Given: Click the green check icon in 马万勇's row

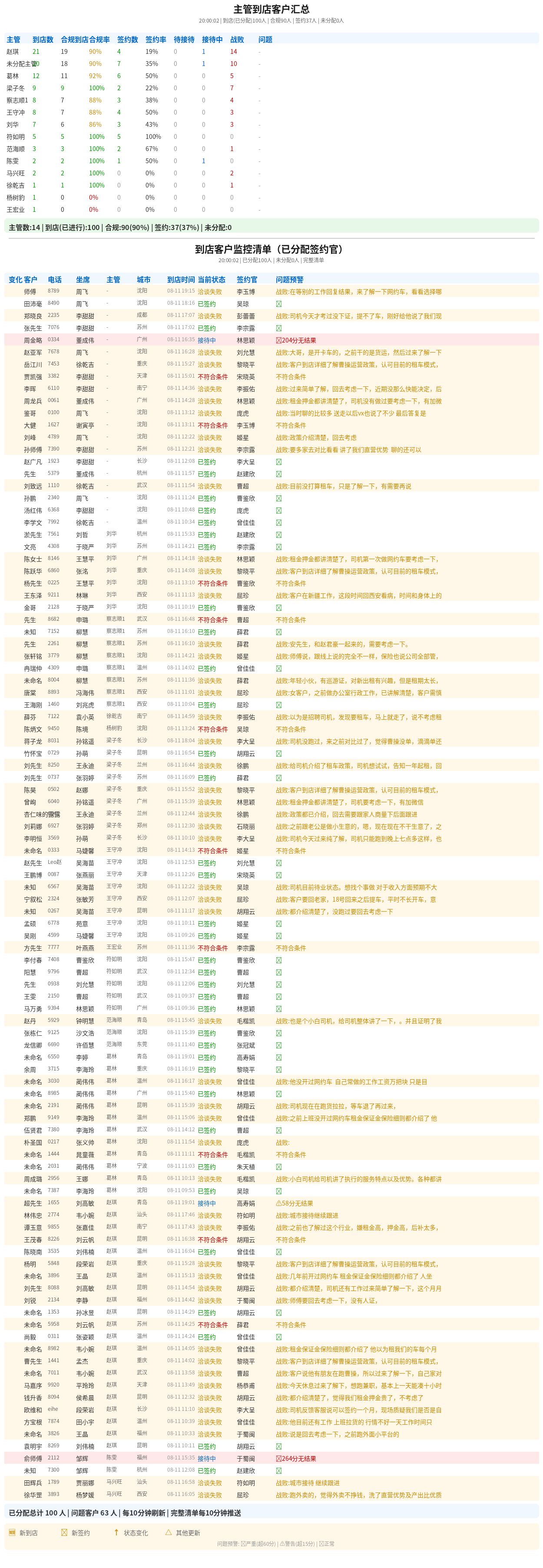Looking at the screenshot, I should 279,1009.
